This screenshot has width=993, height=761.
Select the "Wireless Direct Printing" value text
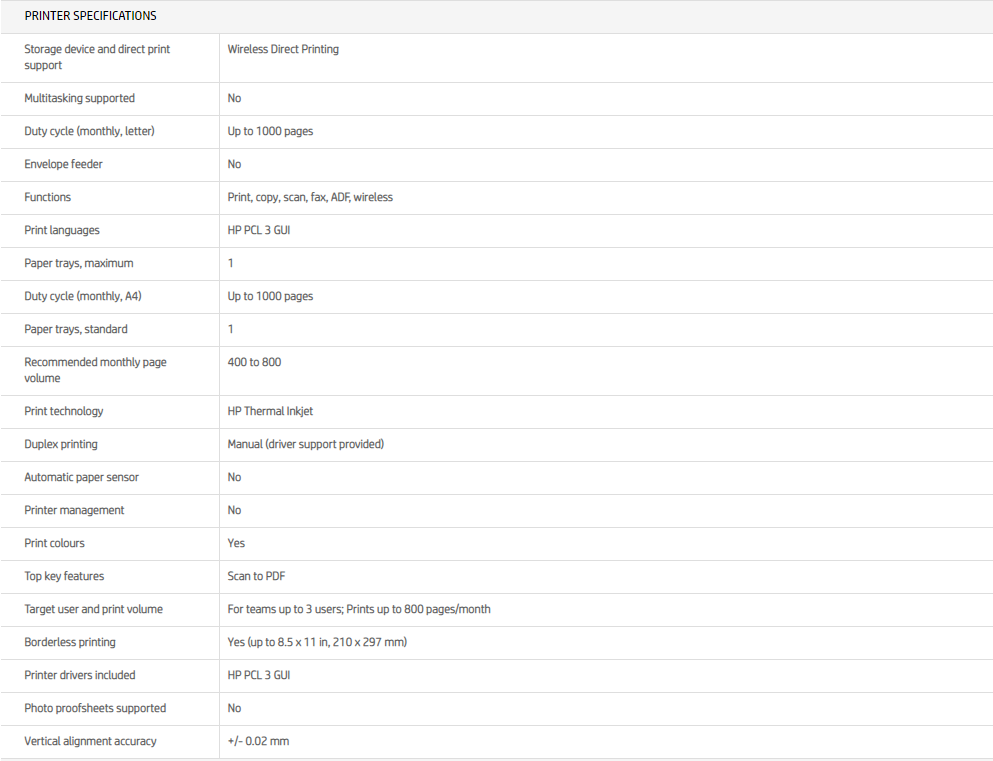[x=283, y=49]
